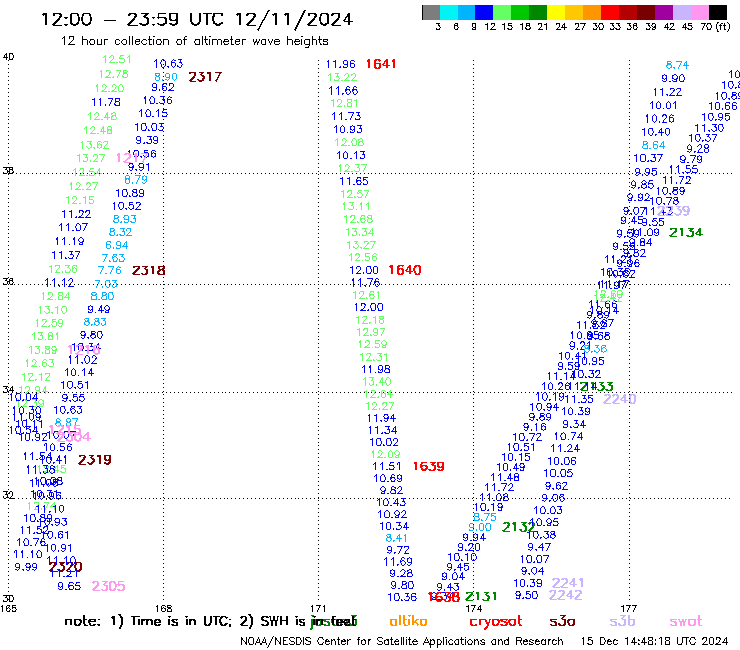The image size is (740, 650).
Task: Click the 'cryosat' legend label
Action: 496,622
